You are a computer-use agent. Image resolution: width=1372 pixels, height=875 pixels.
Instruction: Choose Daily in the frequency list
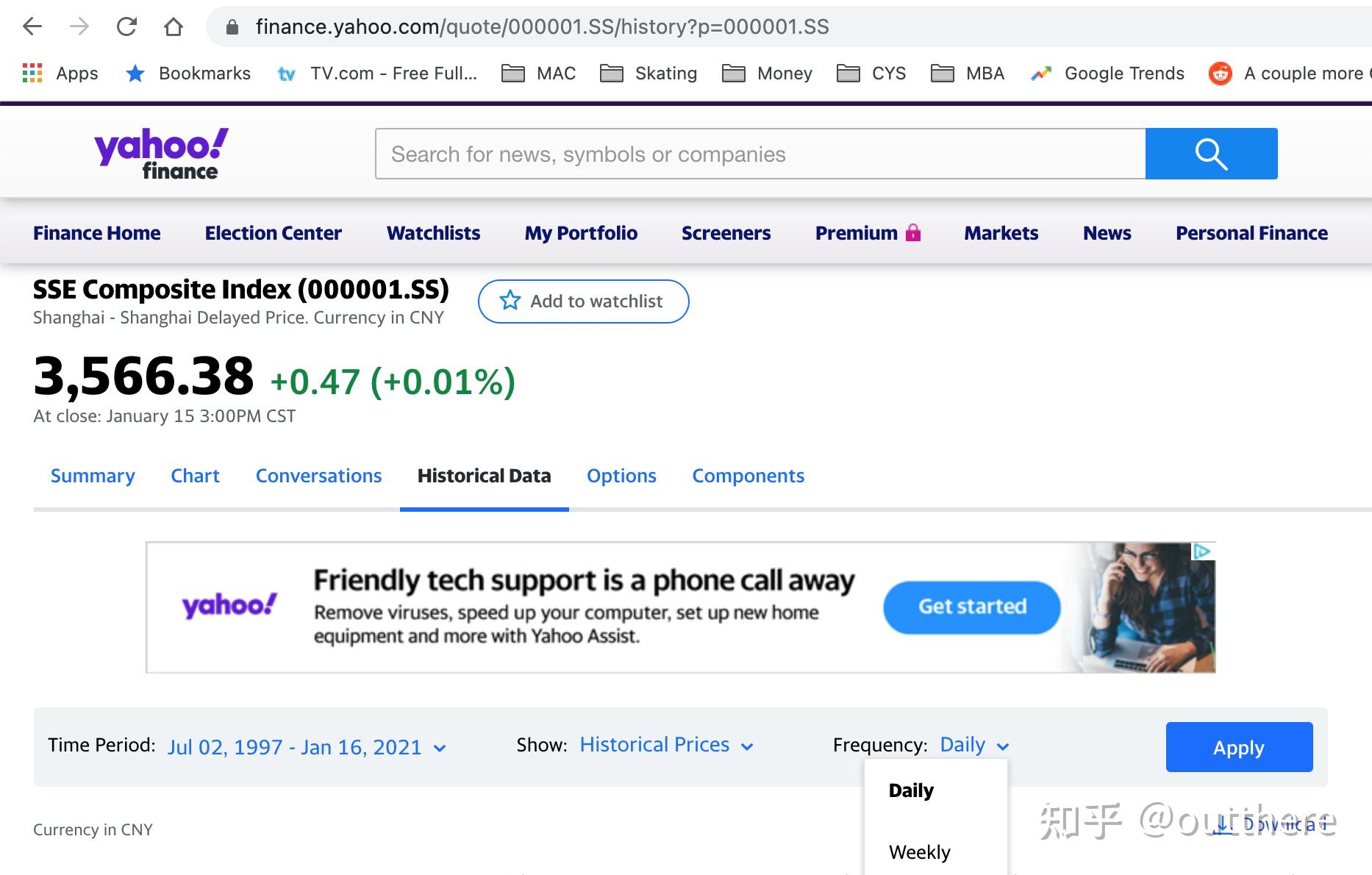point(911,790)
